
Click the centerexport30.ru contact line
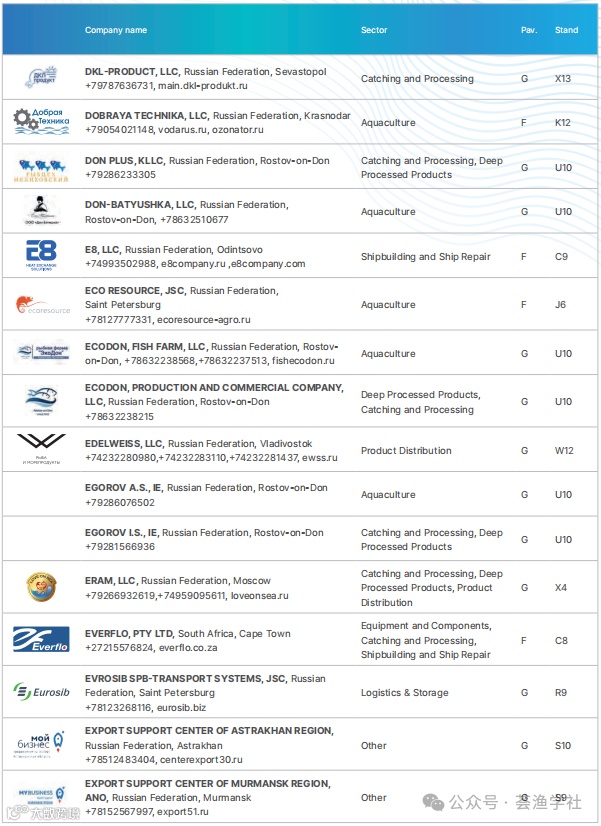click(x=164, y=760)
